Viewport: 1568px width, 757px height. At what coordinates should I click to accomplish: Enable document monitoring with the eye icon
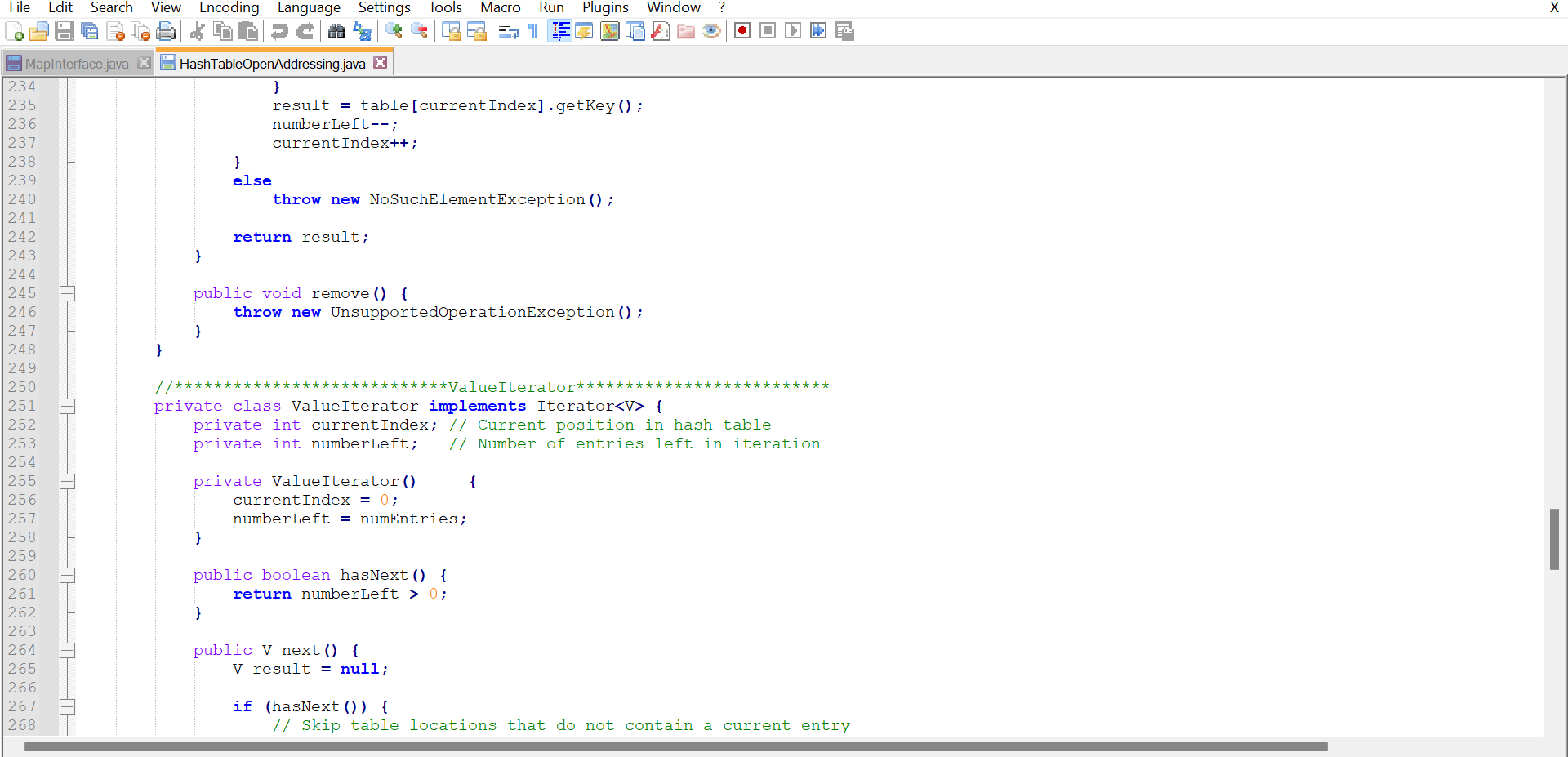coord(711,31)
